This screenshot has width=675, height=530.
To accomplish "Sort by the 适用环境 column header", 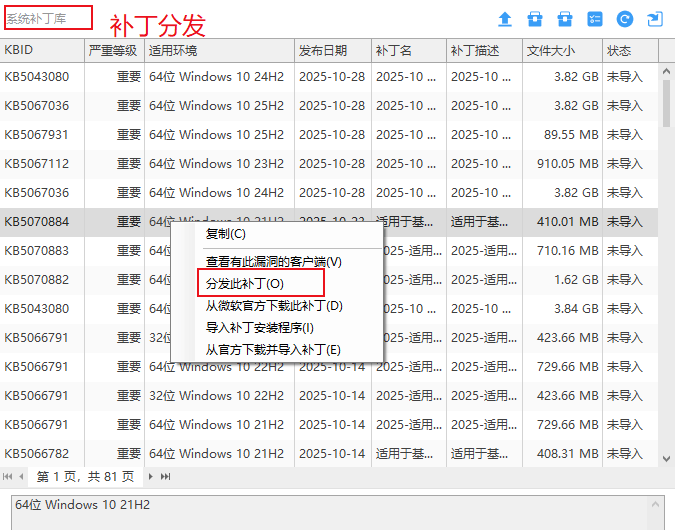I will (220, 50).
